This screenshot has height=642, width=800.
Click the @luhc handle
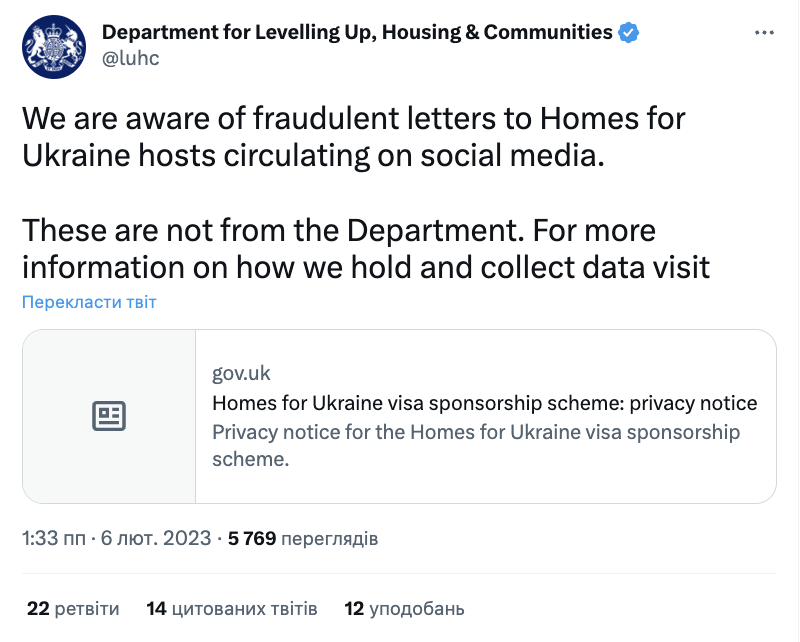130,58
